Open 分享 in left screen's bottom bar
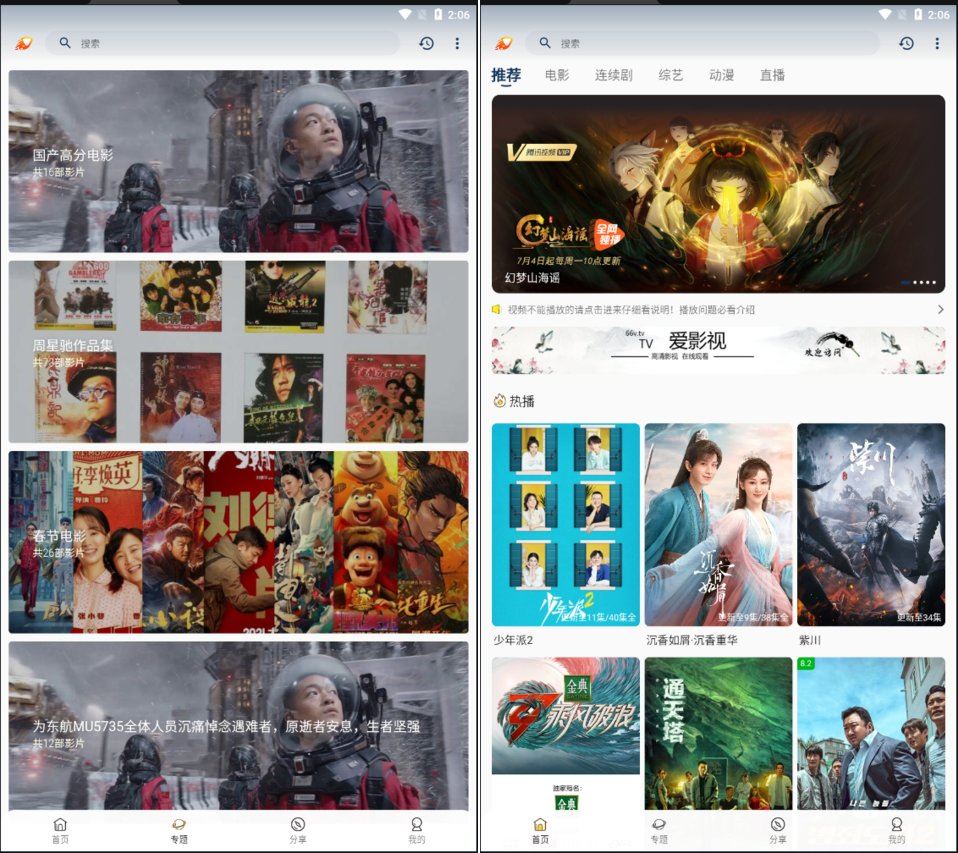 pyautogui.click(x=298, y=831)
